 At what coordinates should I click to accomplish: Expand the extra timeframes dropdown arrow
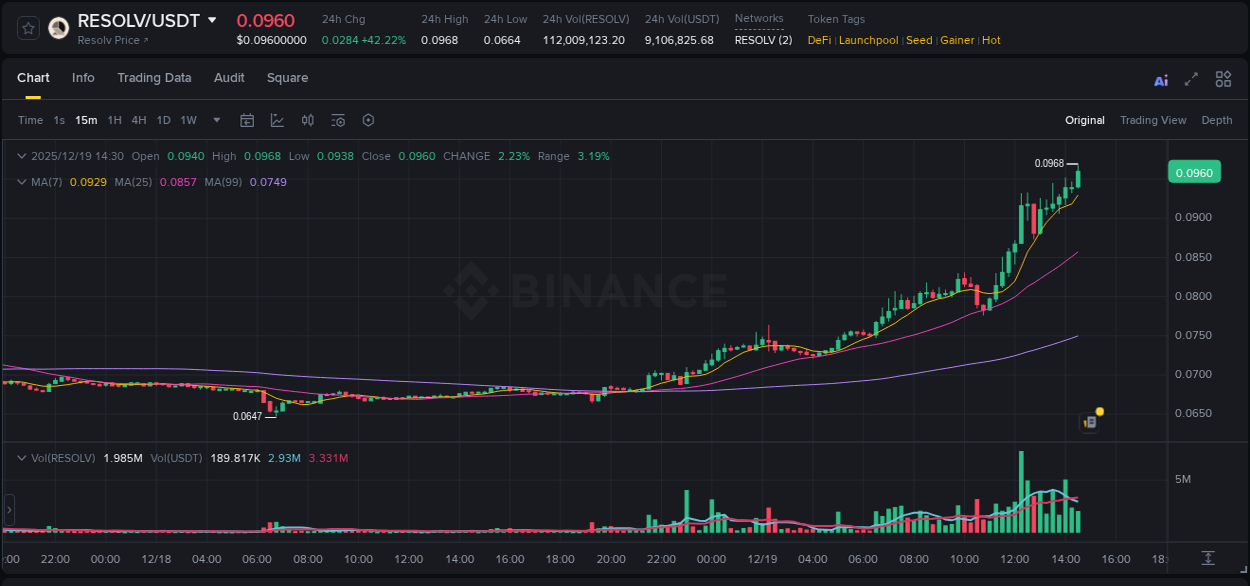(x=215, y=120)
